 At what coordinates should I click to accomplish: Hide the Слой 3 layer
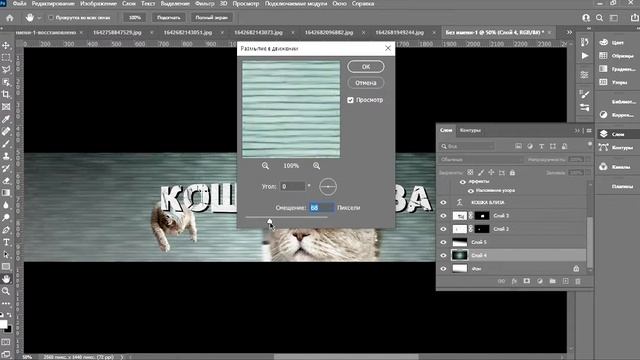point(443,216)
